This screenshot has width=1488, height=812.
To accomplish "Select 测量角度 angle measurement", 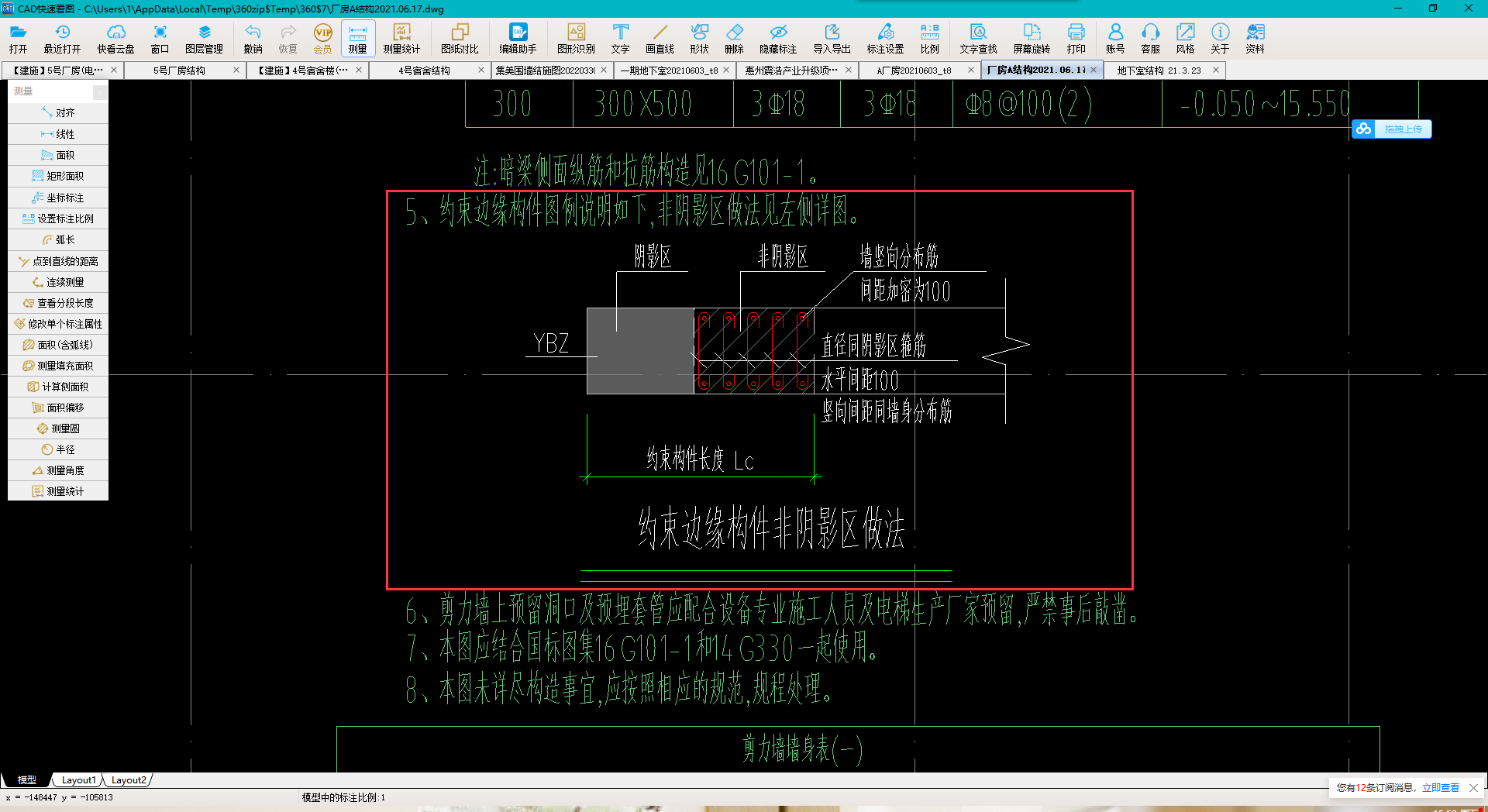I will [x=58, y=470].
